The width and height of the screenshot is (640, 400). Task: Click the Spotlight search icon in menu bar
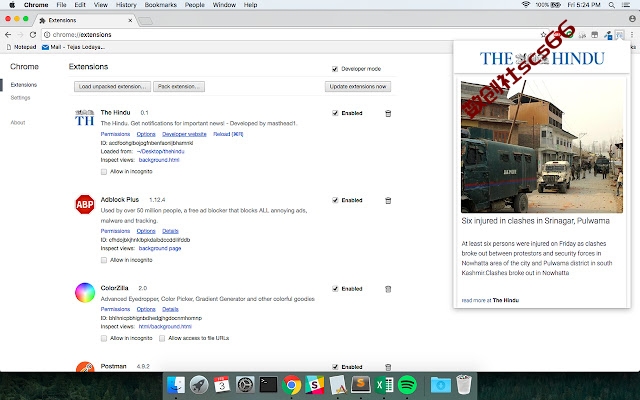(x=611, y=5)
